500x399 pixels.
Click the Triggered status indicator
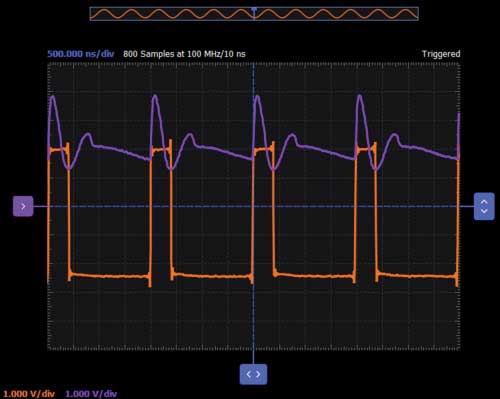coord(441,54)
